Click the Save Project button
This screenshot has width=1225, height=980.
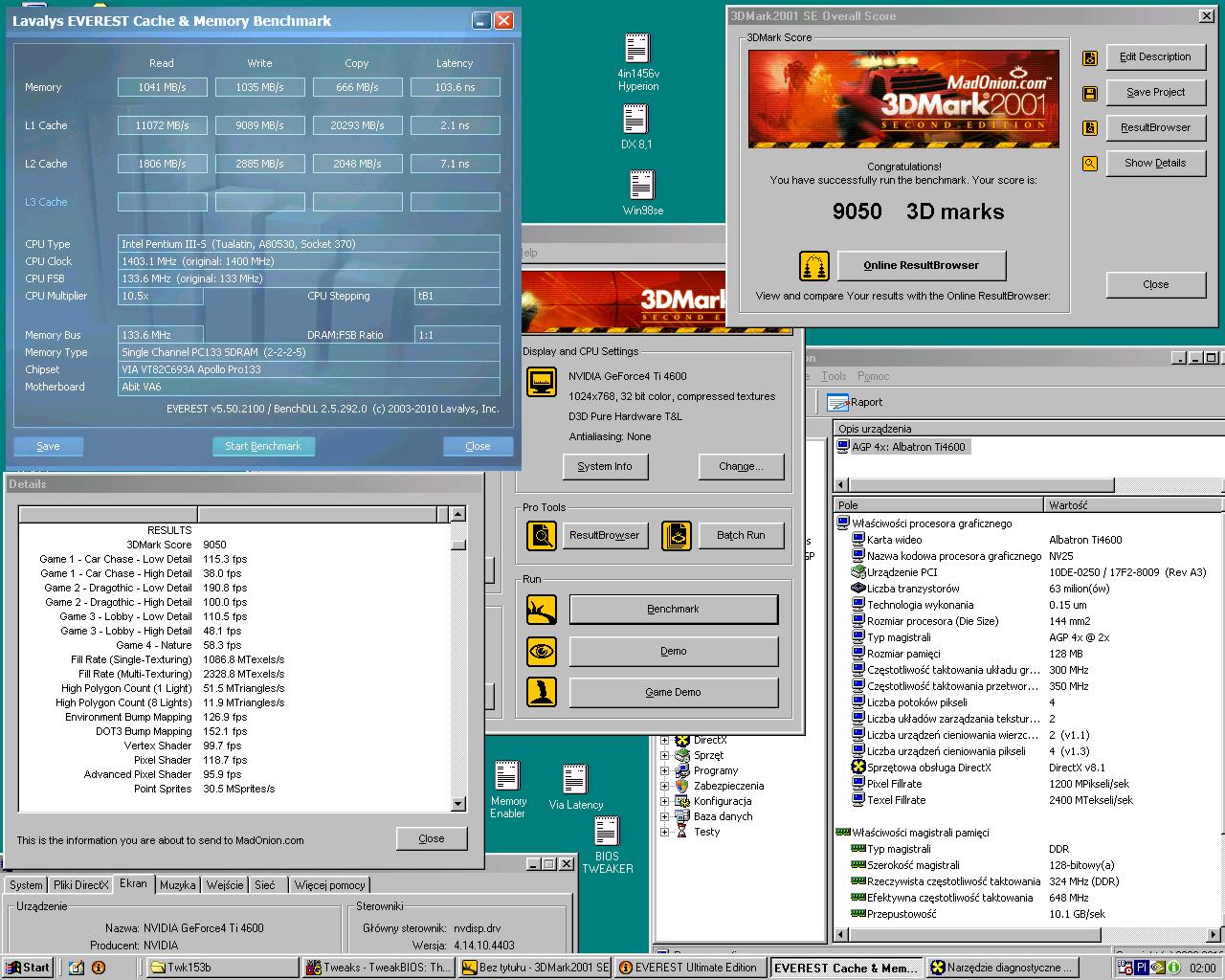[x=1155, y=93]
